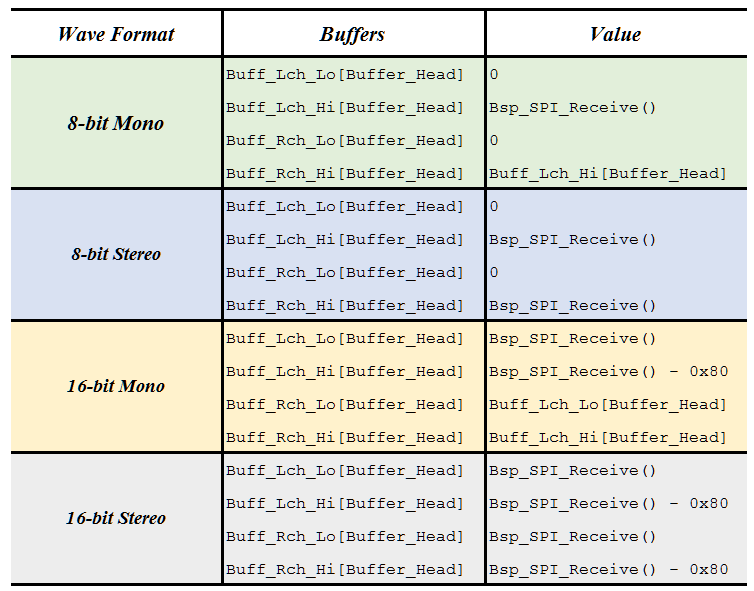
Task: Click Buff_Lch_Lo buffer in 8-bit Mono section
Action: (x=345, y=75)
